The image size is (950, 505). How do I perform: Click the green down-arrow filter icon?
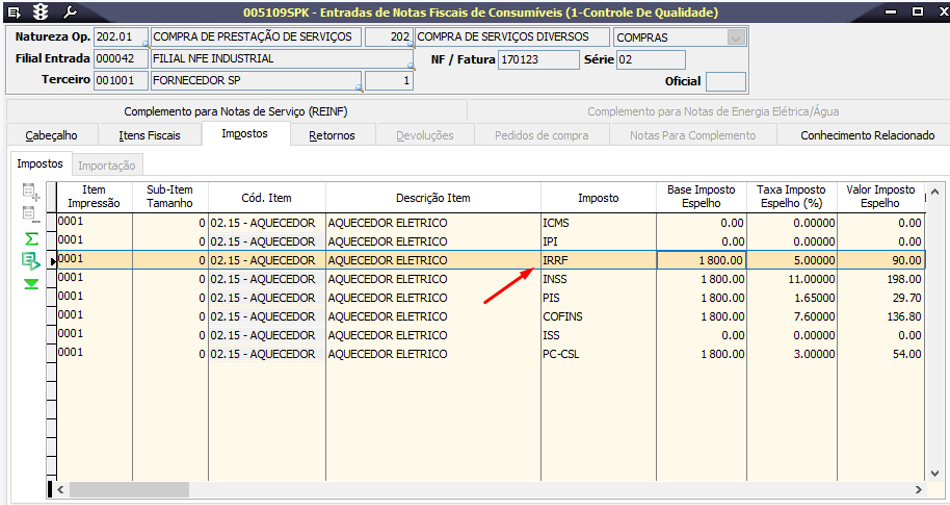31,284
